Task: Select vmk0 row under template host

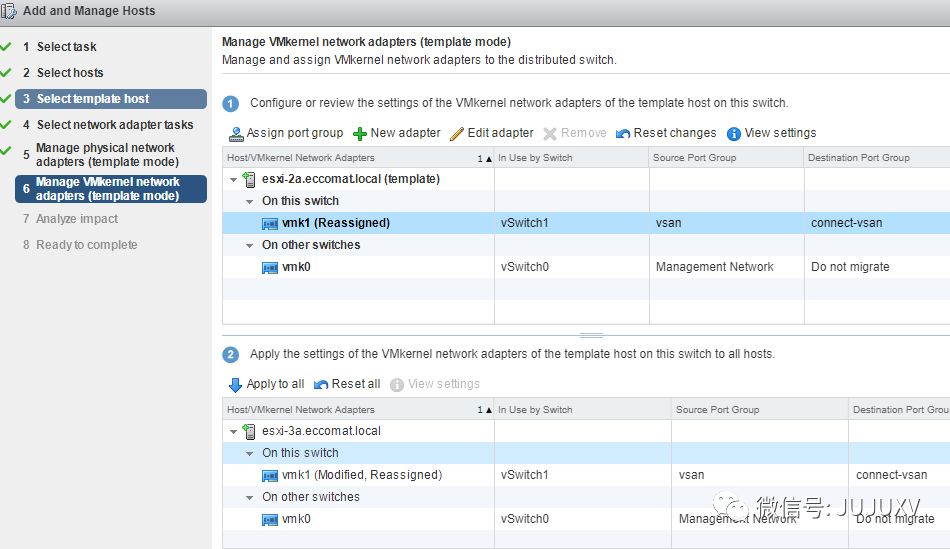Action: (296, 267)
